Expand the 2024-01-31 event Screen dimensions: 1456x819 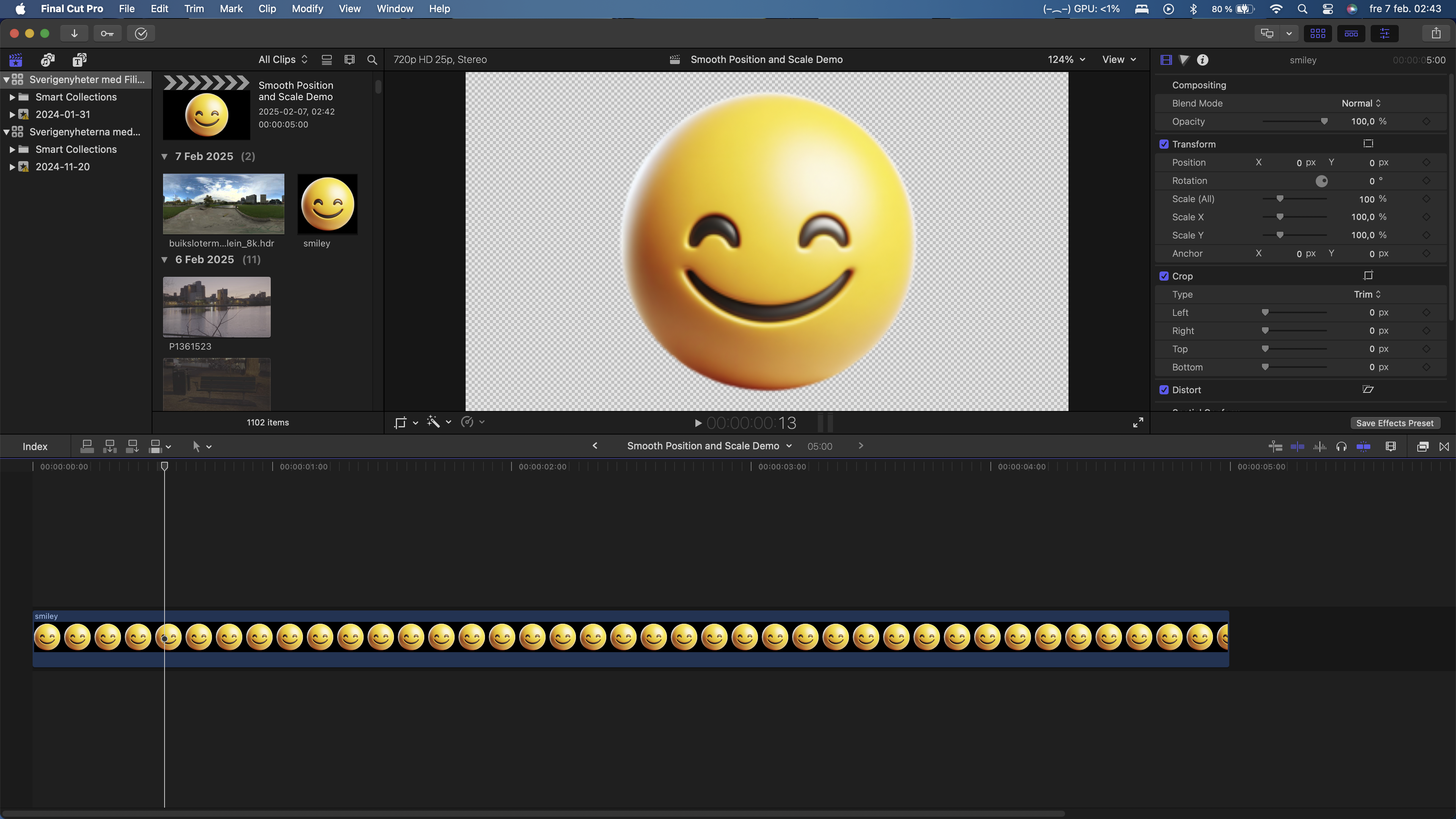pos(12,114)
